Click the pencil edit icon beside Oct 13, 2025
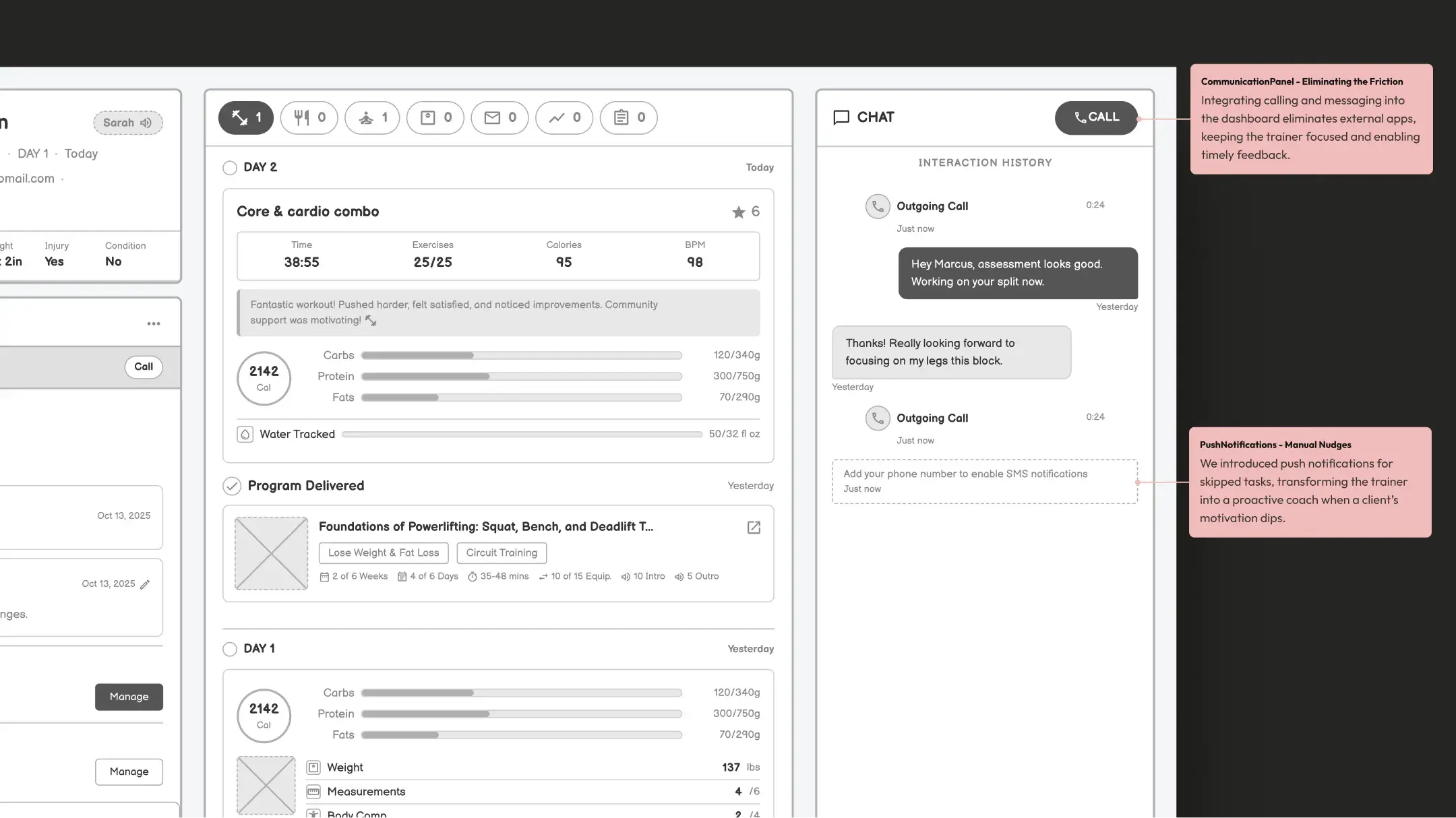 coord(145,584)
